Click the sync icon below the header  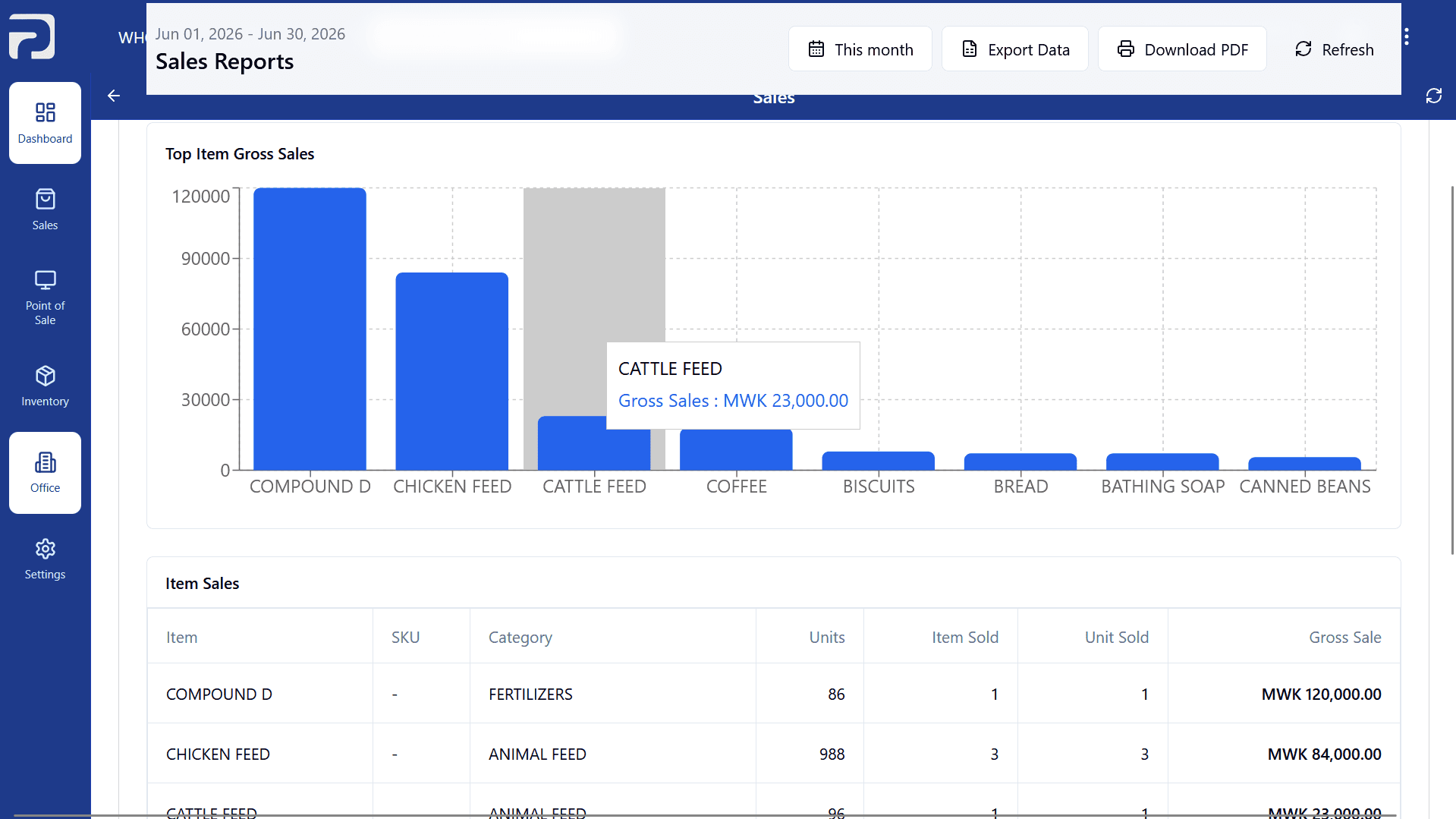[1433, 96]
